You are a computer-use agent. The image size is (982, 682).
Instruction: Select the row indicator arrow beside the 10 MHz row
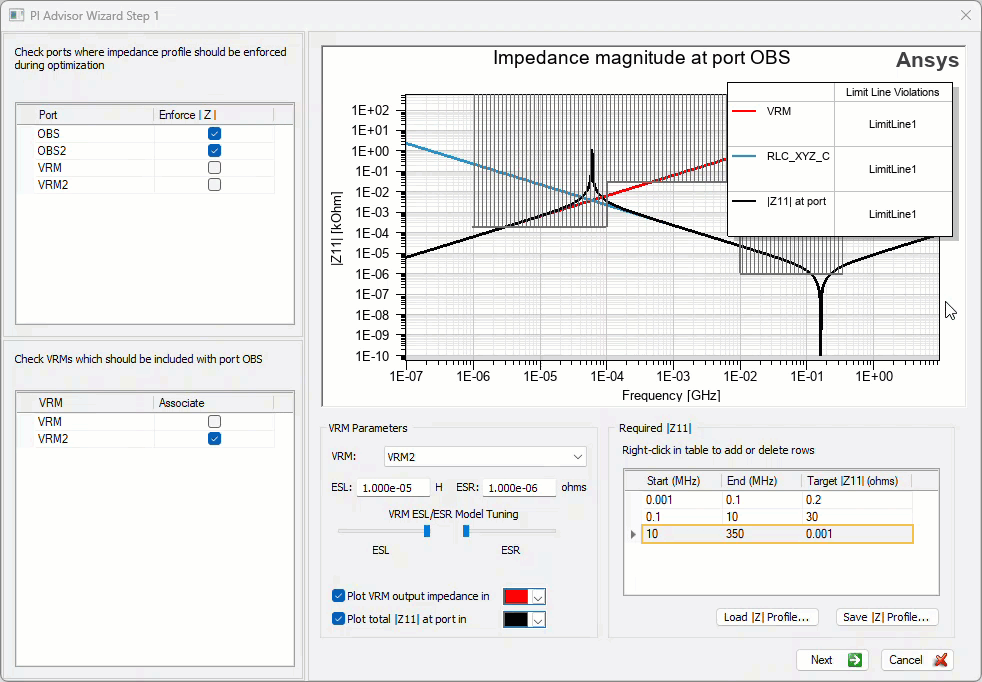tap(631, 533)
